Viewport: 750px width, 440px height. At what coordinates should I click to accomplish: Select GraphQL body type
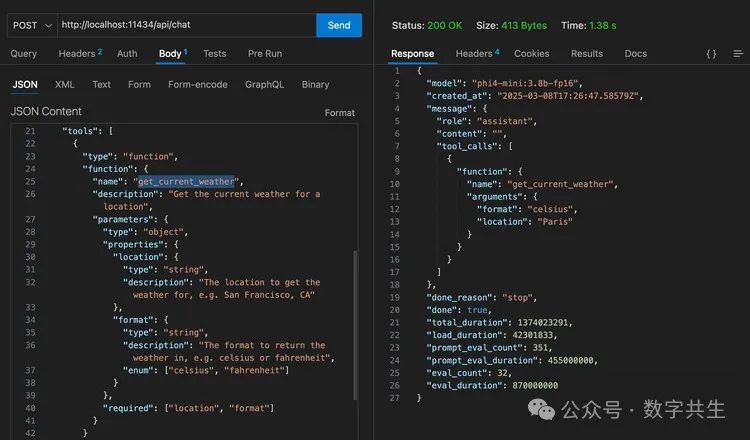click(x=265, y=85)
